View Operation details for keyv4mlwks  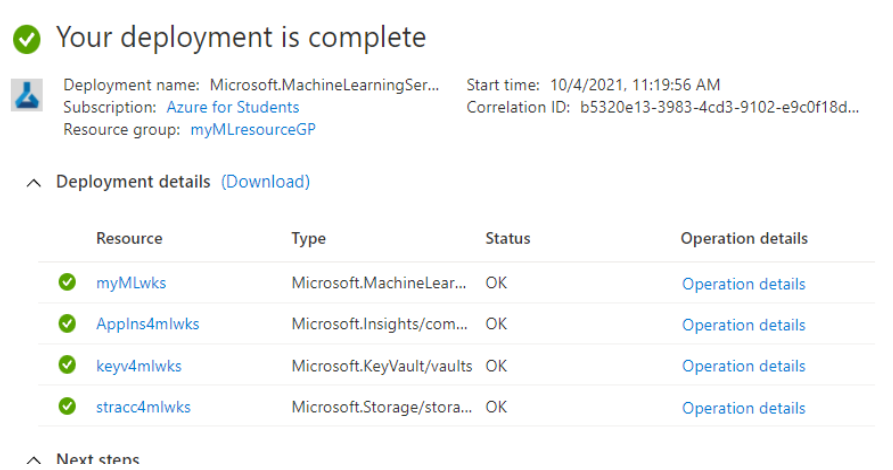pyautogui.click(x=744, y=366)
